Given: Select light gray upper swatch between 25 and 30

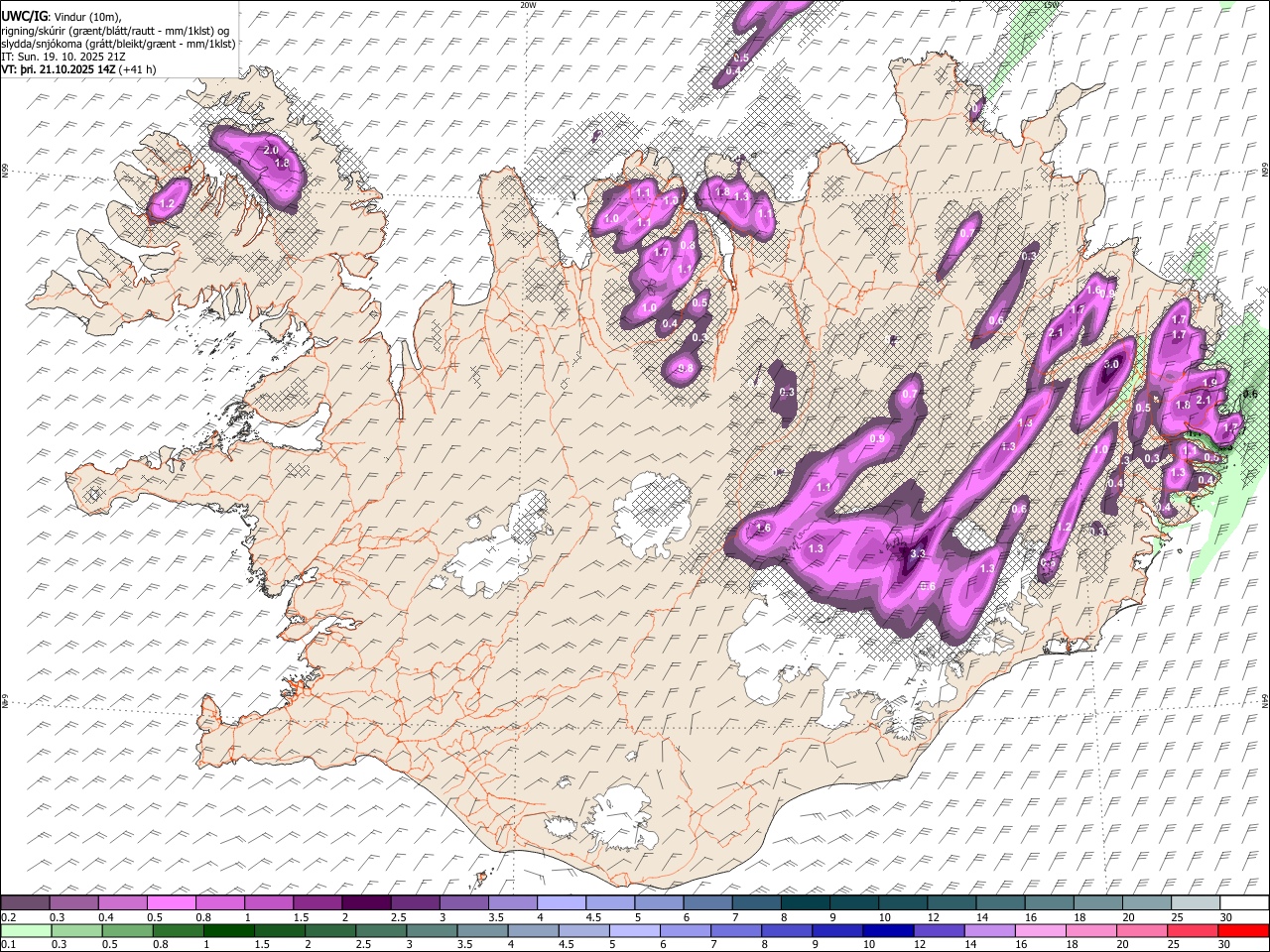Looking at the screenshot, I should [1195, 902].
